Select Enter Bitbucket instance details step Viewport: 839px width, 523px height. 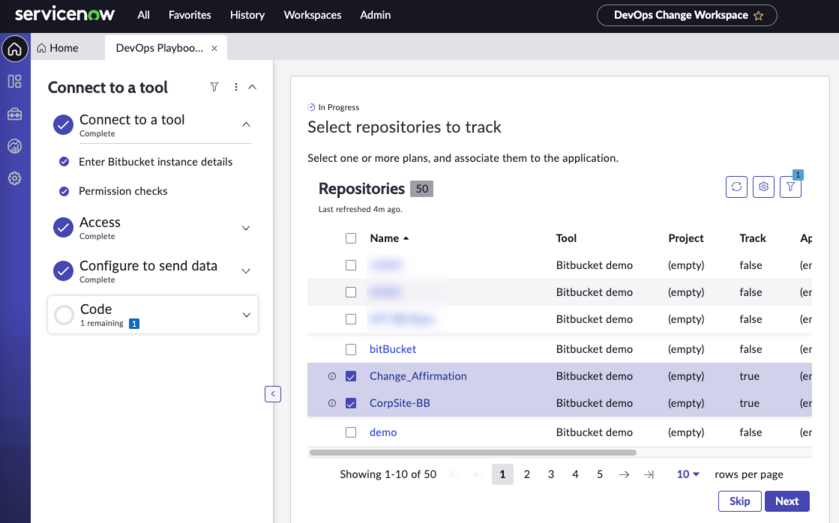click(x=155, y=162)
